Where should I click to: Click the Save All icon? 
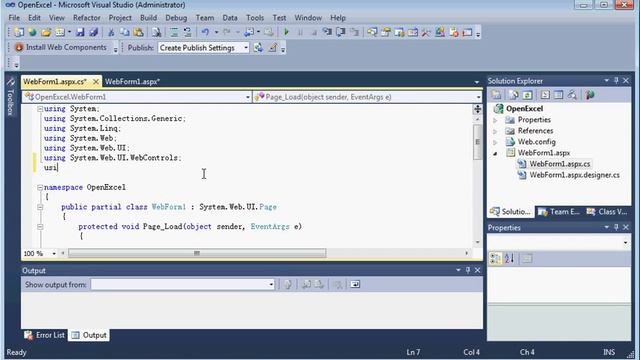point(93,32)
